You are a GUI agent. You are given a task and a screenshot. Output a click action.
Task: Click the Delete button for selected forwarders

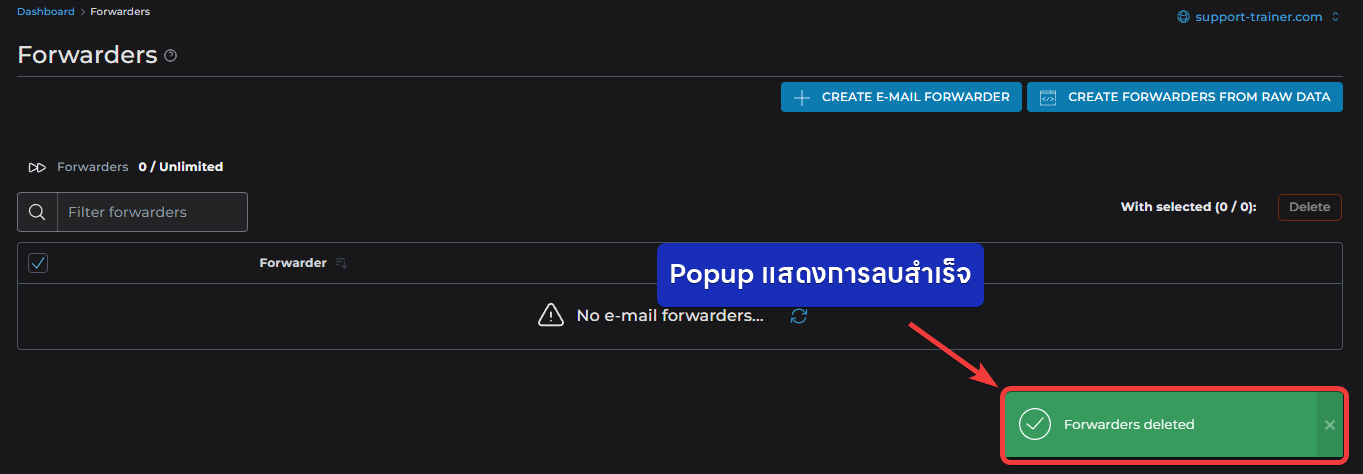pos(1310,207)
